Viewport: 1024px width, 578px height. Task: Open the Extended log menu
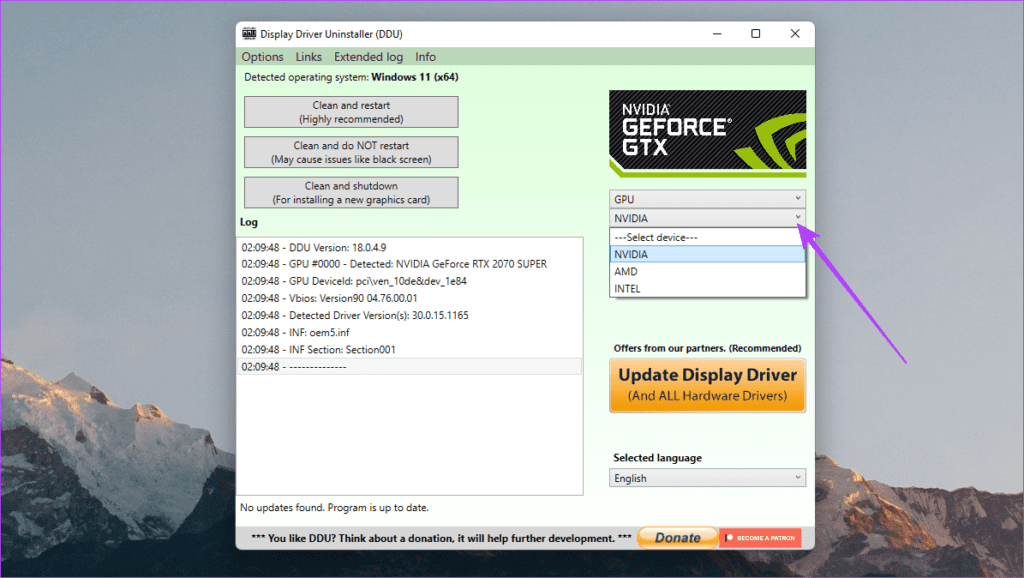(x=368, y=56)
